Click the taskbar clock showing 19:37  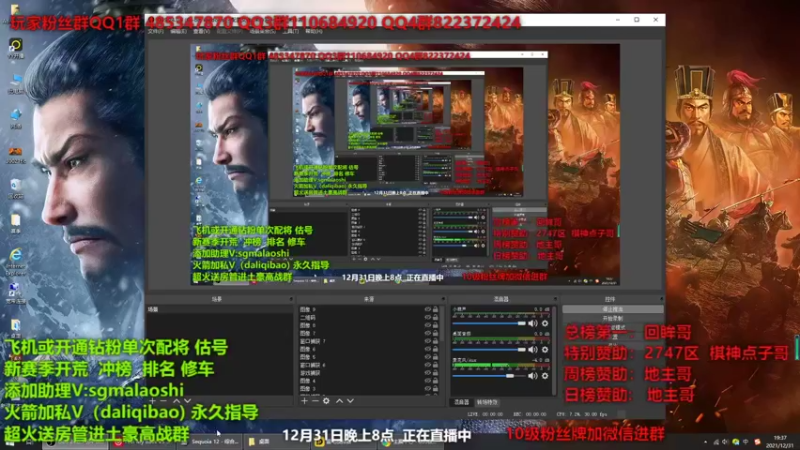pyautogui.click(x=780, y=441)
